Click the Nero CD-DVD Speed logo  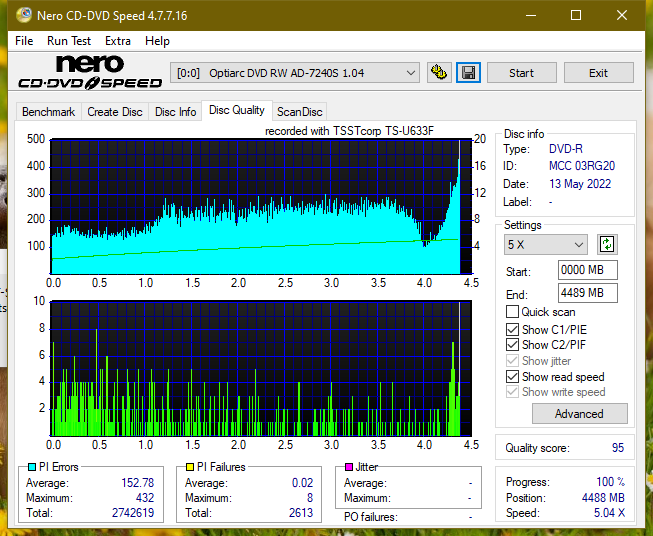90,72
